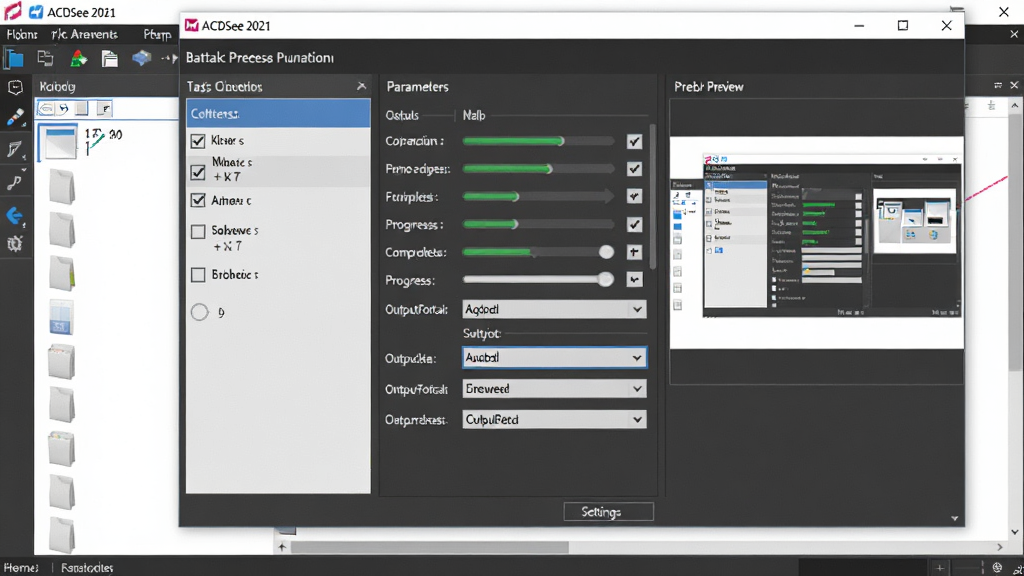Open the Flobns menu
The width and height of the screenshot is (1024, 576).
[x=22, y=34]
